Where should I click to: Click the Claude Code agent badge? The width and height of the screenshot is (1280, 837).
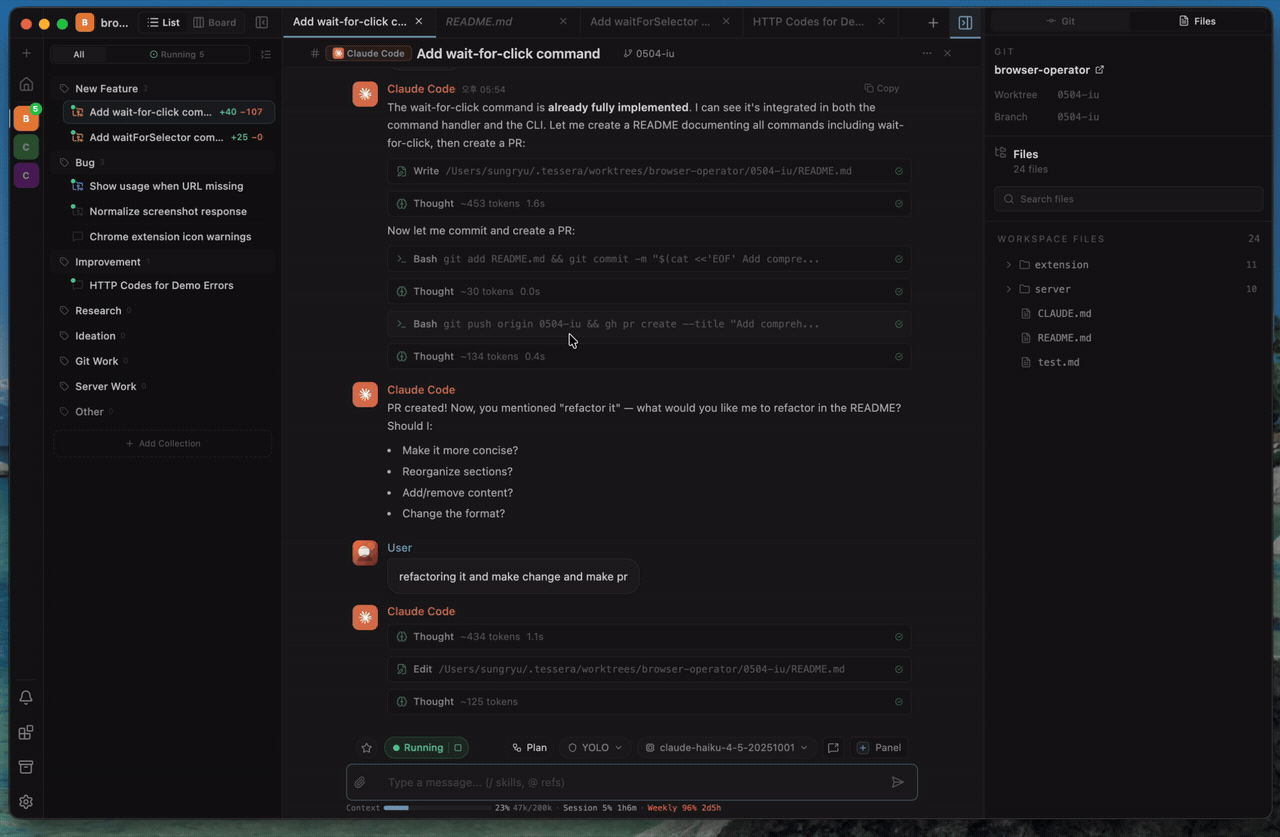(368, 53)
